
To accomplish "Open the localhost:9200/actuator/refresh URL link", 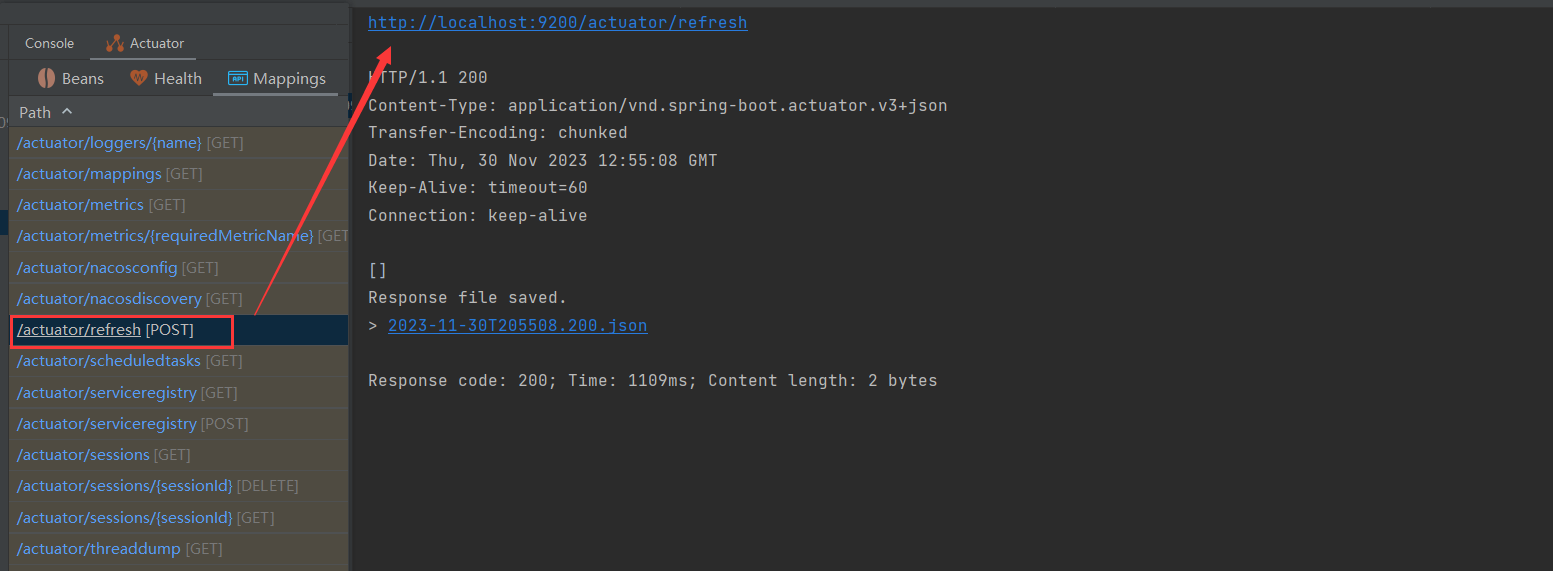I will (557, 22).
